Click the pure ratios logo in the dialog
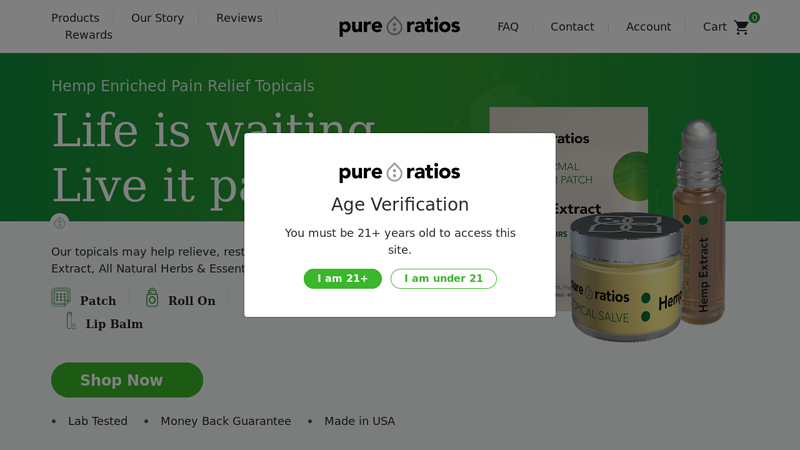 (x=399, y=172)
